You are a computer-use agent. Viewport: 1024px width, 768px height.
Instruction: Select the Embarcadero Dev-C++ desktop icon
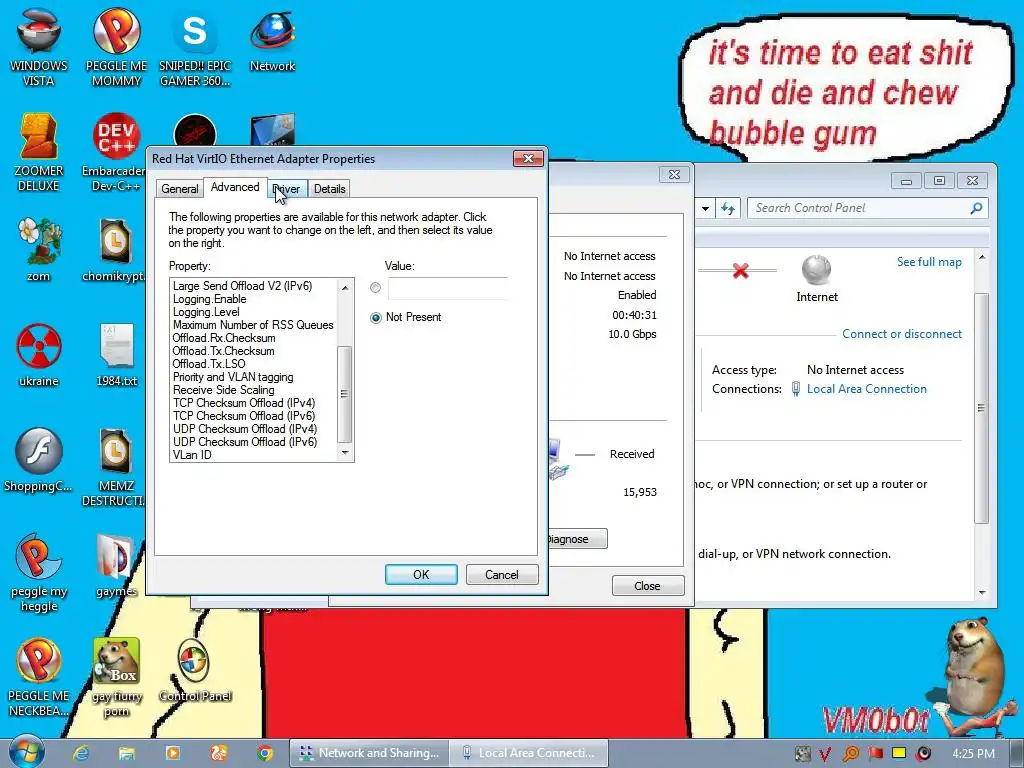[116, 152]
